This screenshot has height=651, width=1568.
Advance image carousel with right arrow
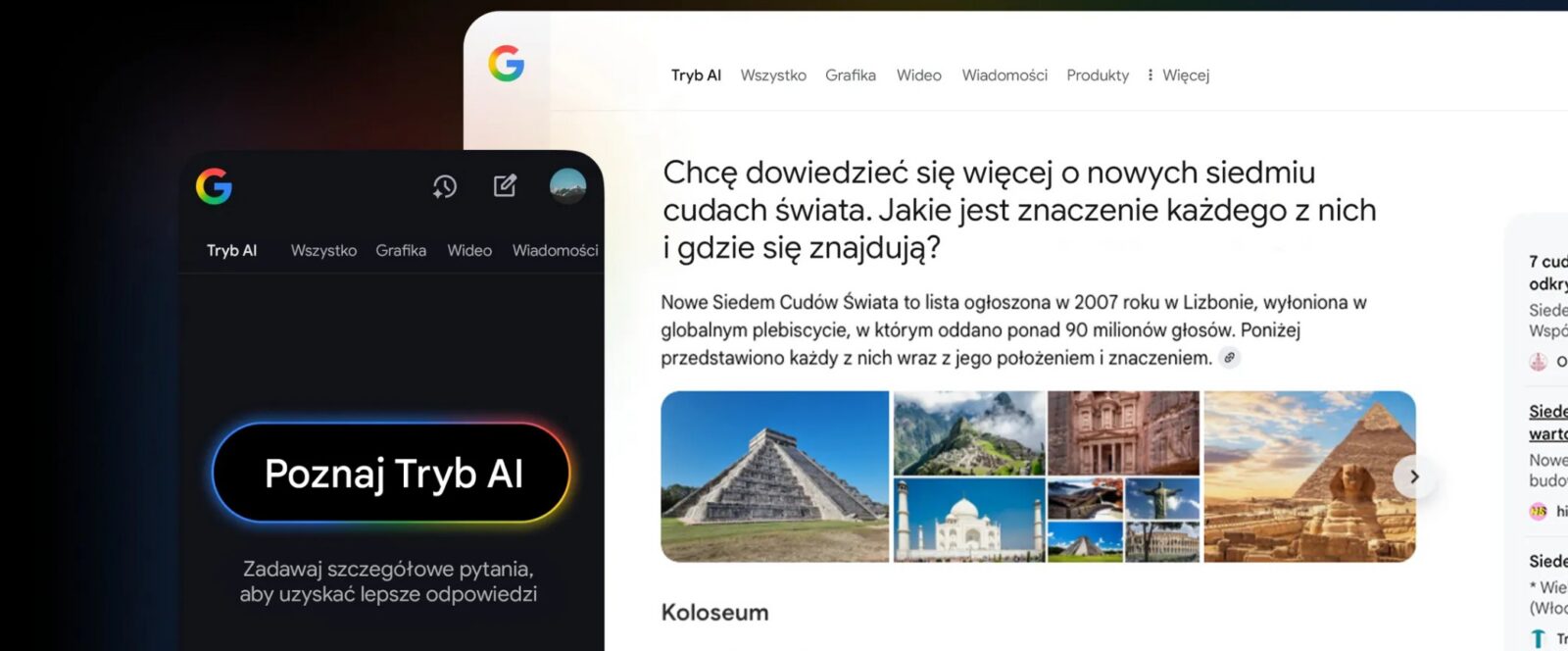coord(1414,476)
